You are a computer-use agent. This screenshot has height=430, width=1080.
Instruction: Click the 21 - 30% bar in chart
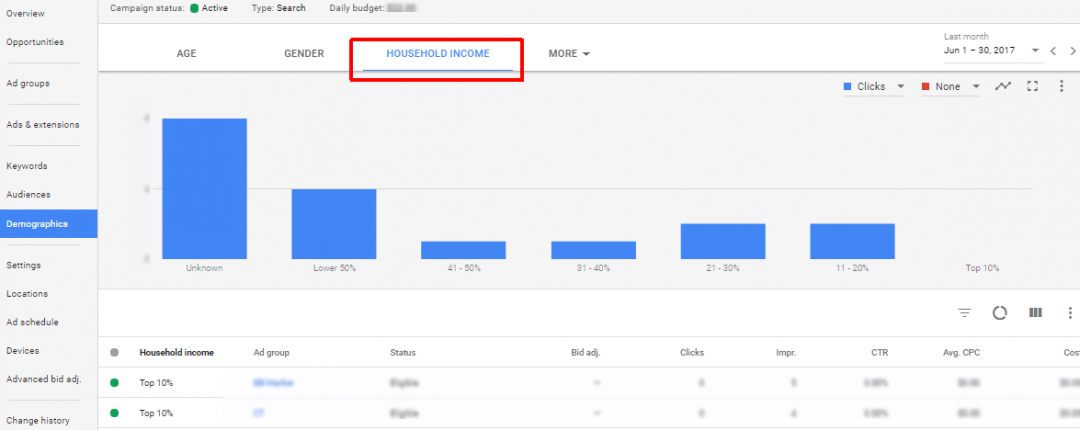click(x=723, y=241)
